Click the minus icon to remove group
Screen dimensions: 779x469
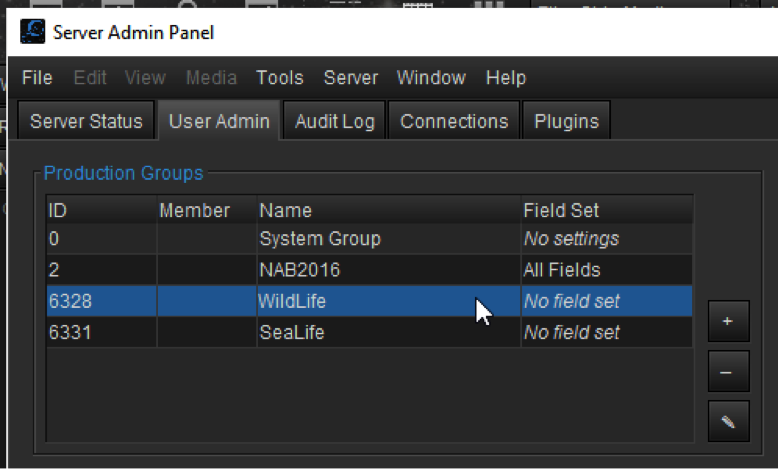728,372
